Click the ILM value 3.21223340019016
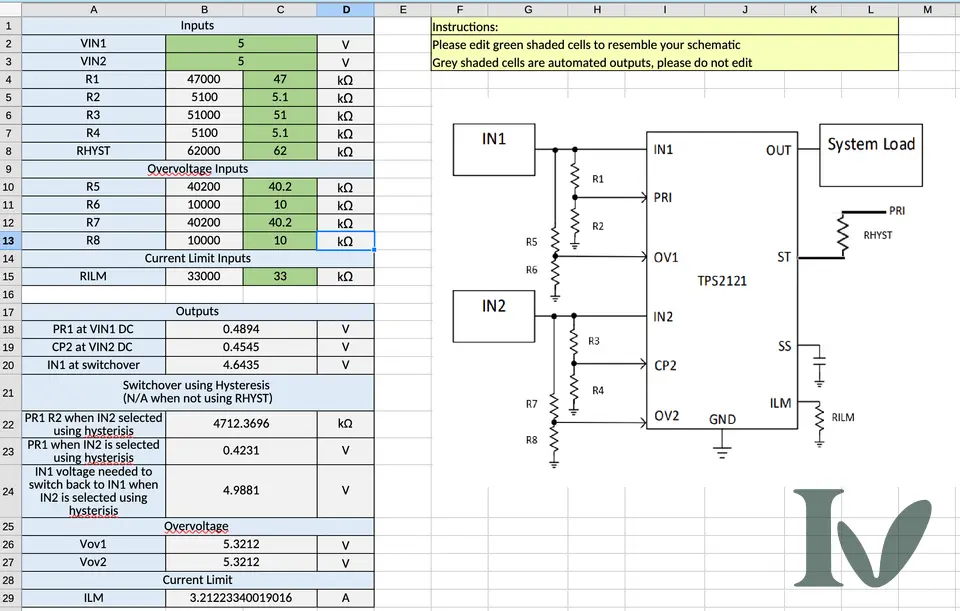 [x=241, y=598]
